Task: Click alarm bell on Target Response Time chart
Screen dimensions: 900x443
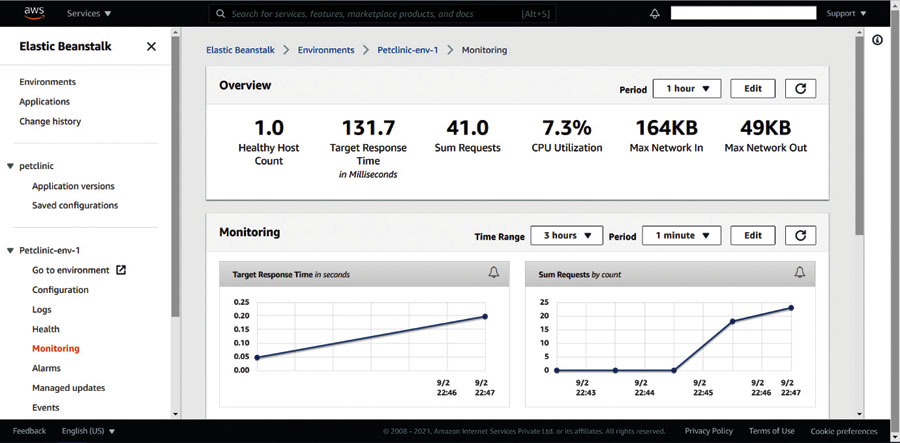Action: (493, 273)
